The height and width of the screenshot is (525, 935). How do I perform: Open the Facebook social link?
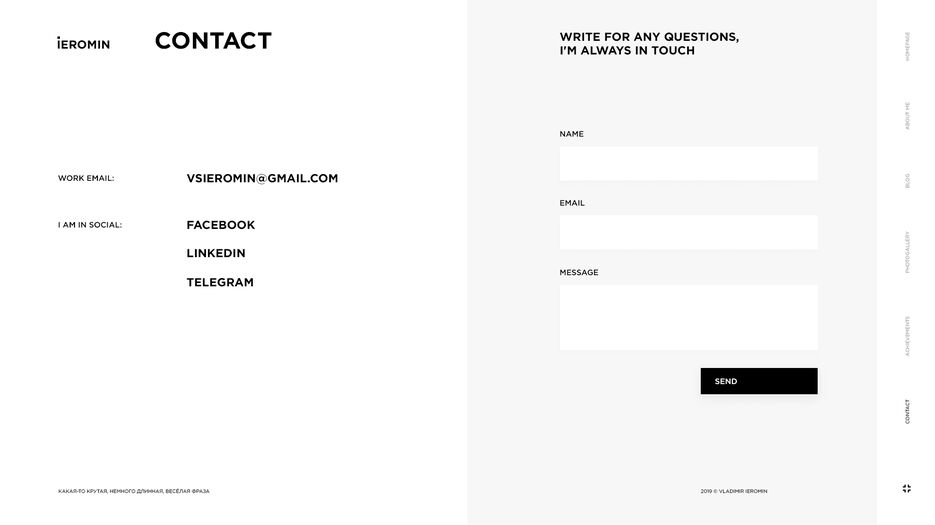click(221, 225)
